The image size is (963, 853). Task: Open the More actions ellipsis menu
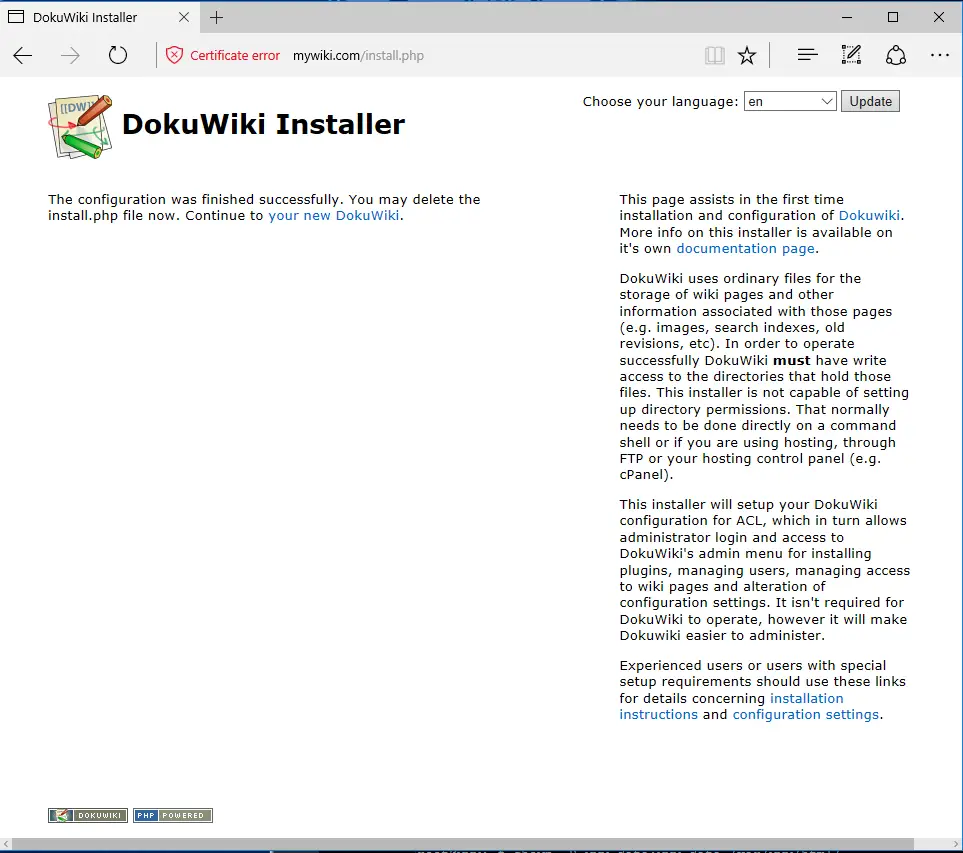pos(940,55)
